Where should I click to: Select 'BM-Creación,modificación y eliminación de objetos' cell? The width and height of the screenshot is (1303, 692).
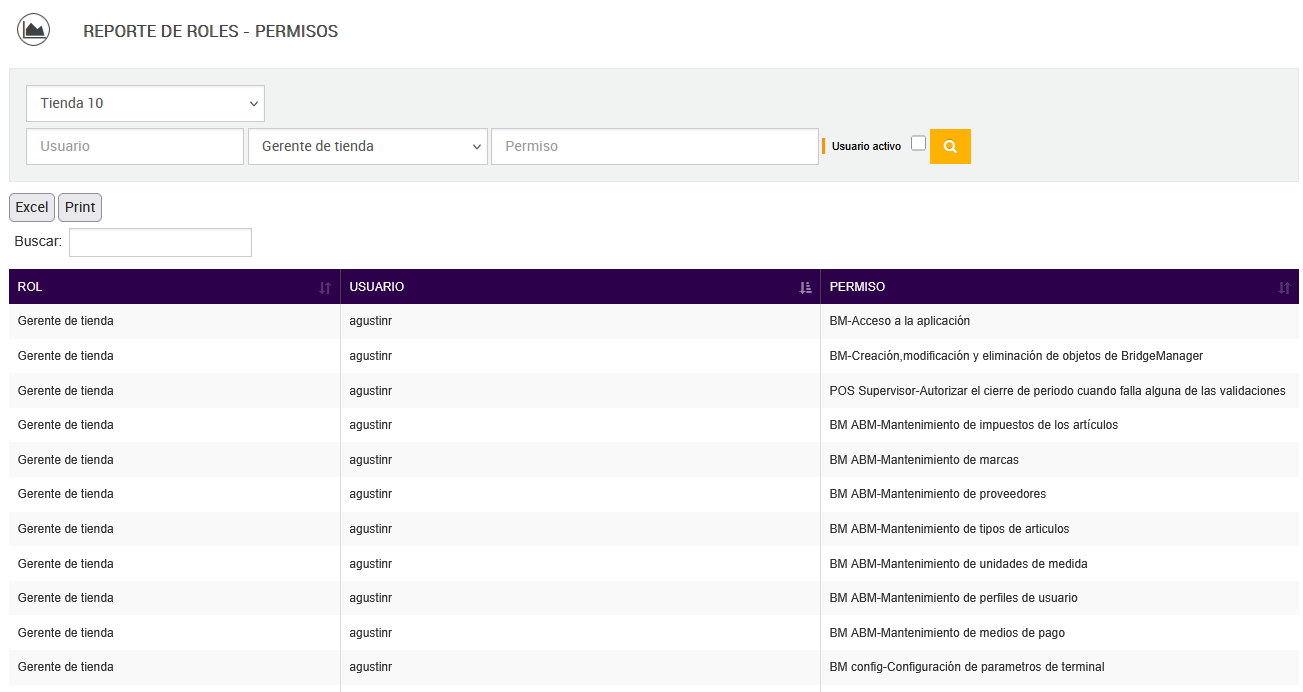pos(1060,356)
